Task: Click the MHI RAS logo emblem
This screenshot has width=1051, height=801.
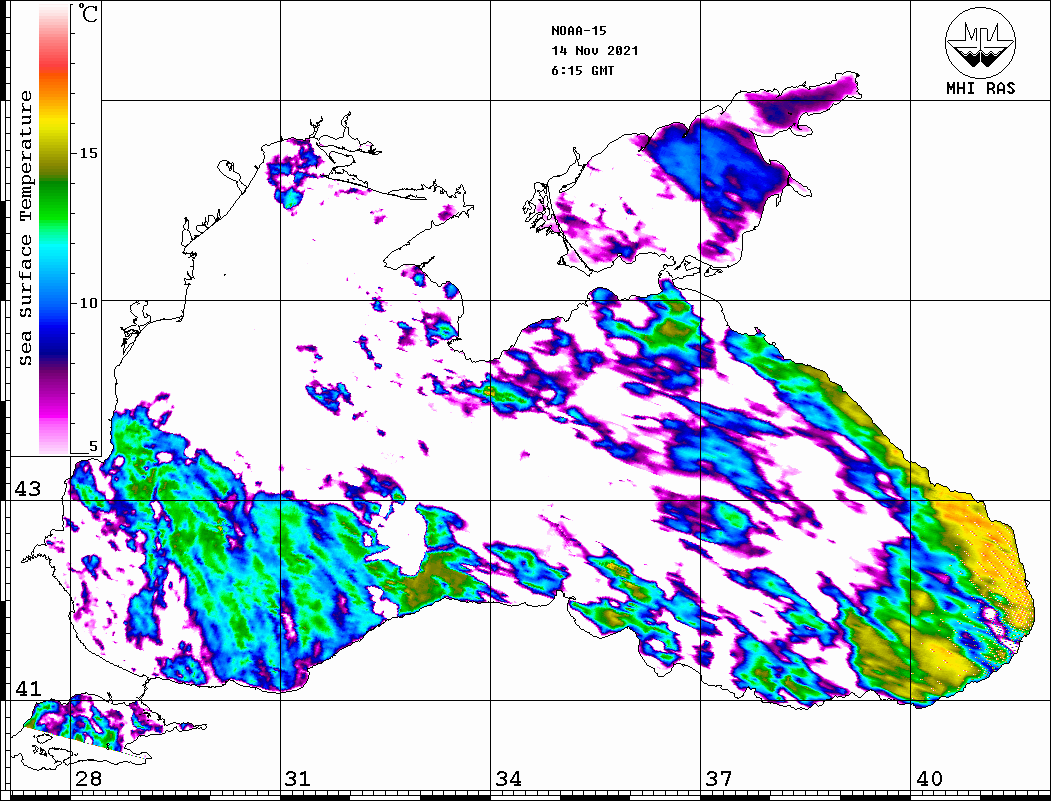Action: tap(980, 42)
